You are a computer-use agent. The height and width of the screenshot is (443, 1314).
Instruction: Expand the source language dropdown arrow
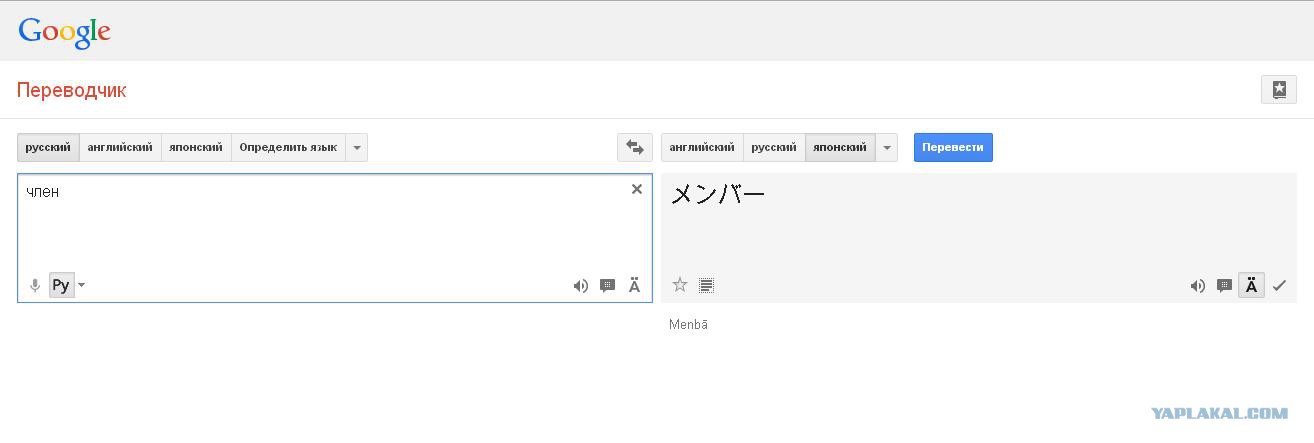(x=357, y=147)
